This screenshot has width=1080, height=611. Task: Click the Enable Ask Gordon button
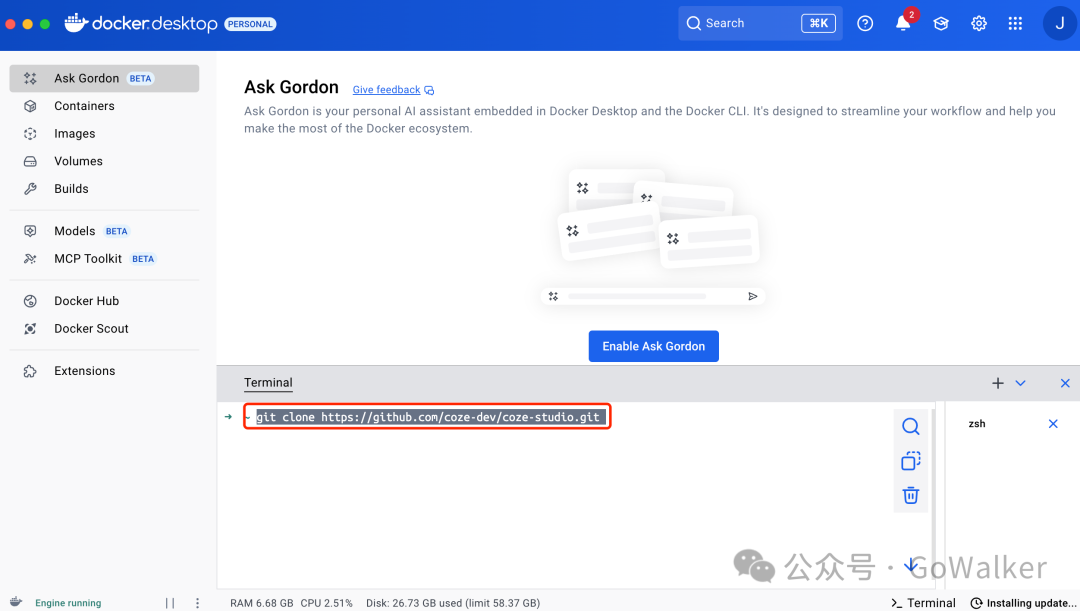click(654, 346)
